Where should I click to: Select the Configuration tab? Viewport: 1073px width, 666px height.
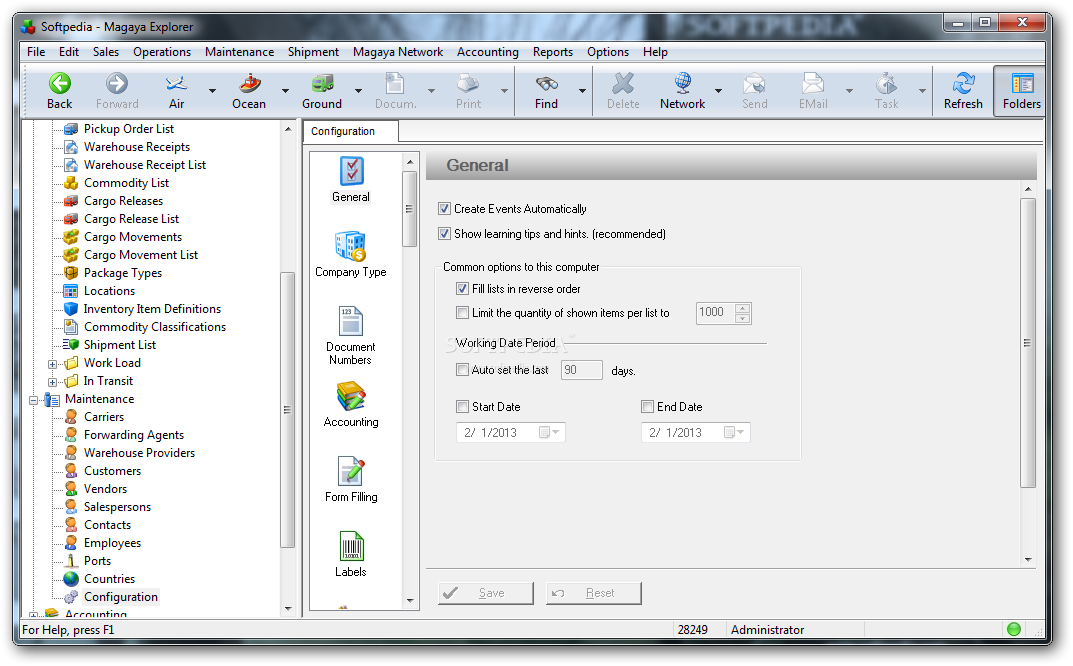(350, 131)
